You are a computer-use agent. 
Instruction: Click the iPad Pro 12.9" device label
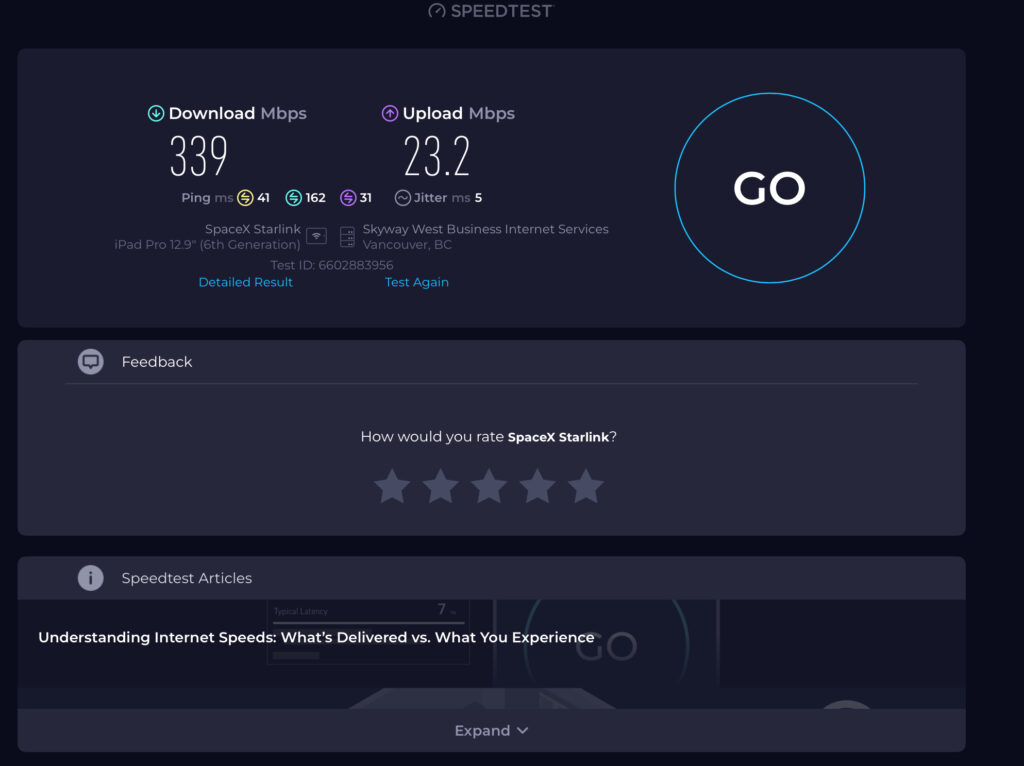tap(207, 245)
